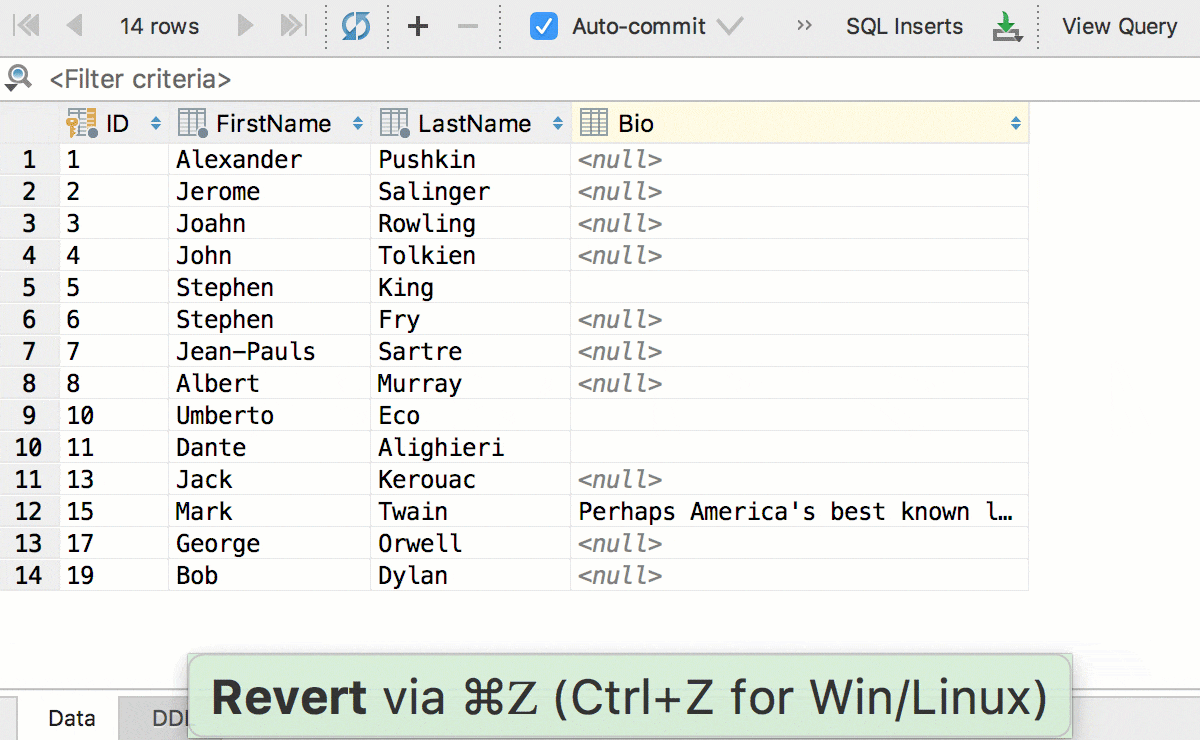Click the ID column sort arrows
1200x740 pixels.
tap(155, 124)
